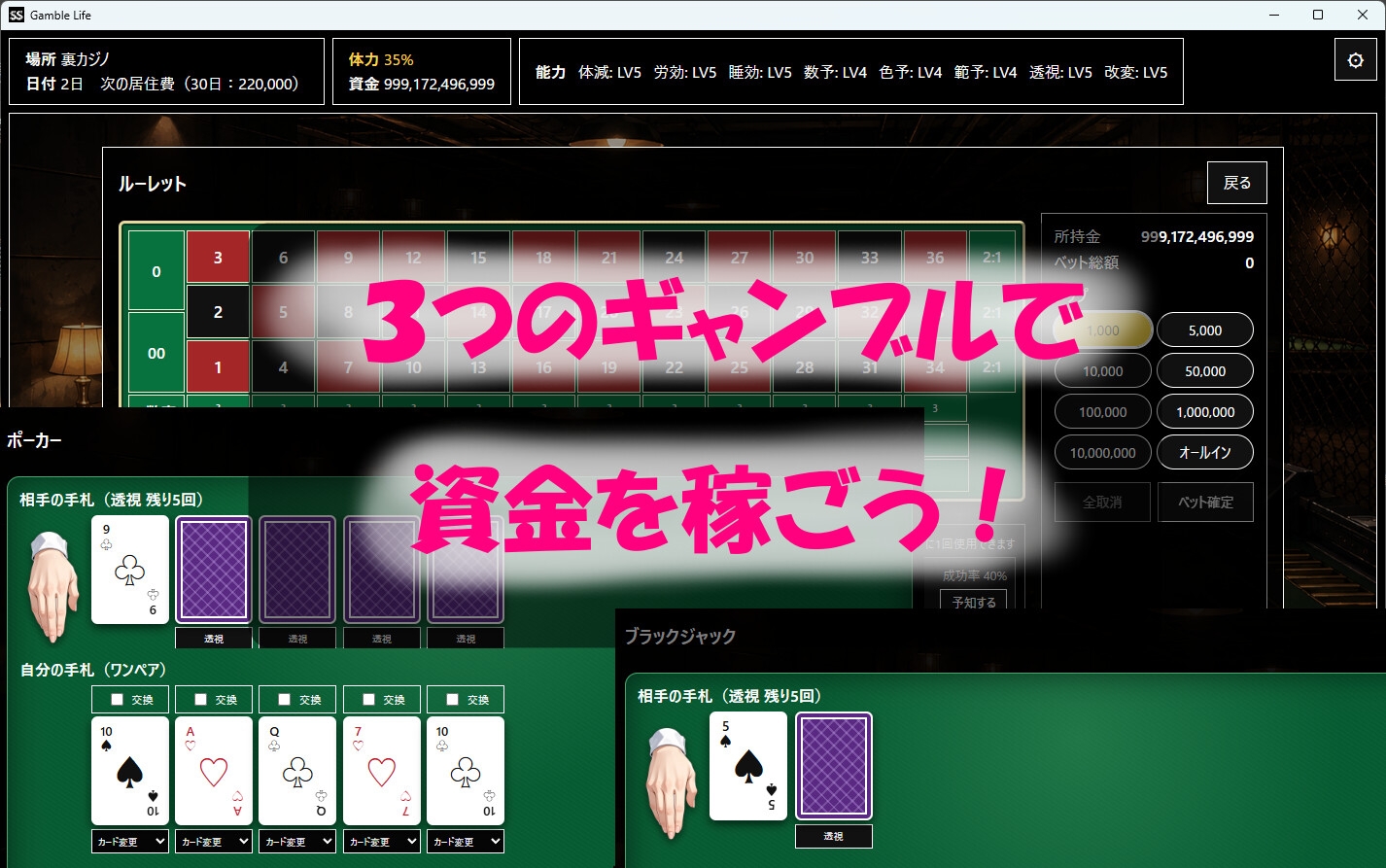Select black 2 on roulette table
Screen dimensions: 1386x868
pos(218,312)
